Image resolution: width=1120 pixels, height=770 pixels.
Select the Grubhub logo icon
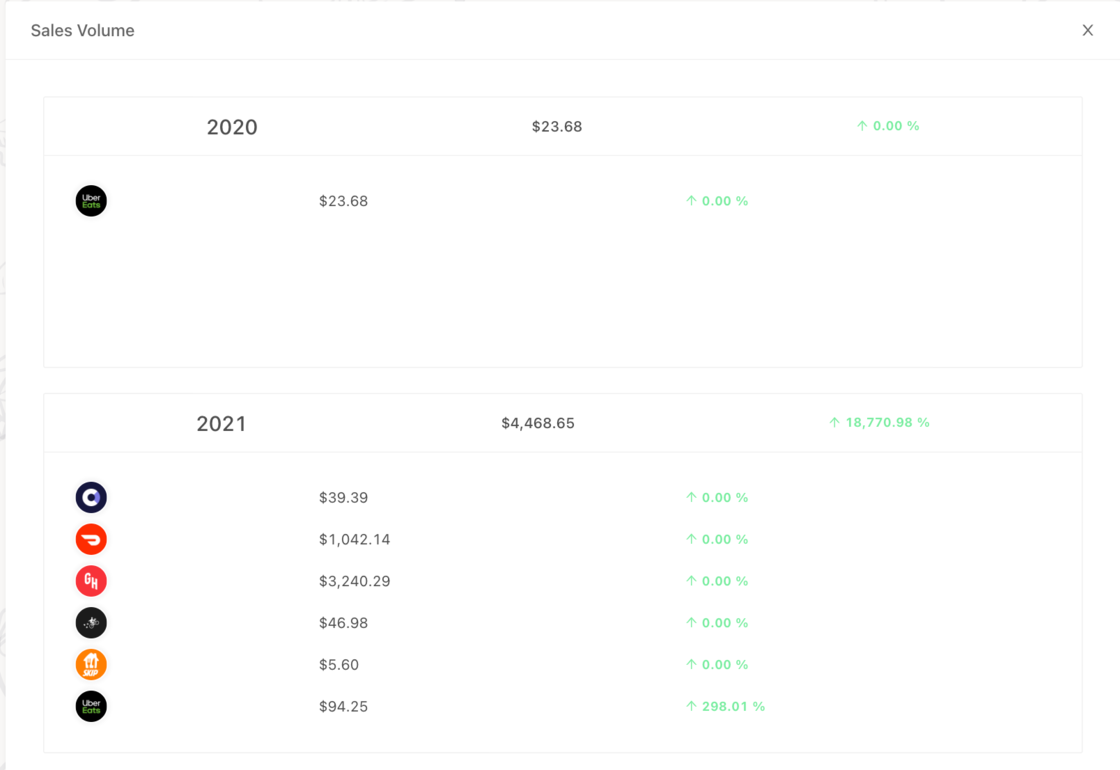coord(91,581)
